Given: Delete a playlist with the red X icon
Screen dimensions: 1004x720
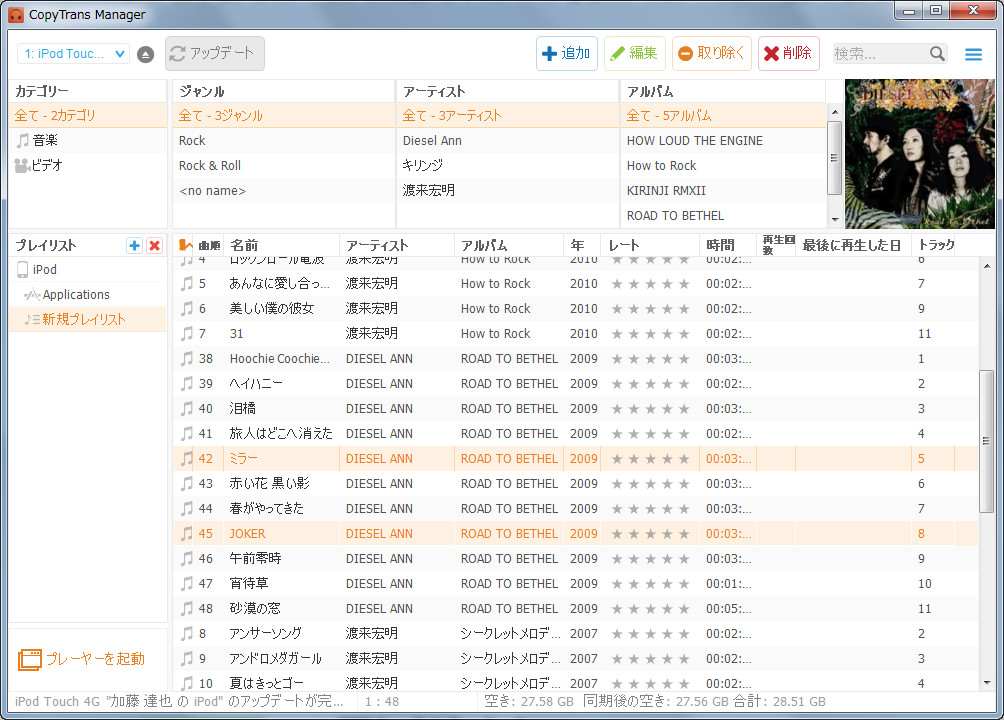Looking at the screenshot, I should 155,244.
